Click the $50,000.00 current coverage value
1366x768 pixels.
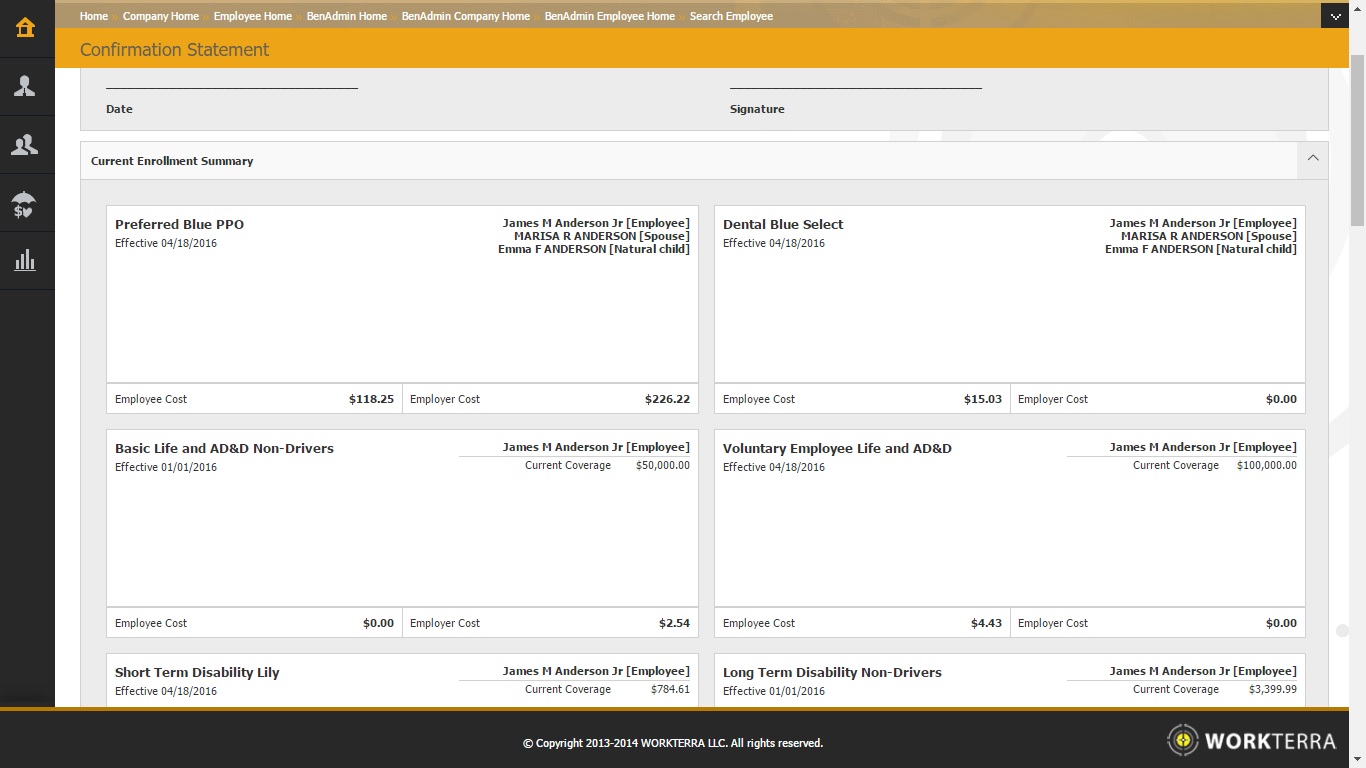[663, 466]
